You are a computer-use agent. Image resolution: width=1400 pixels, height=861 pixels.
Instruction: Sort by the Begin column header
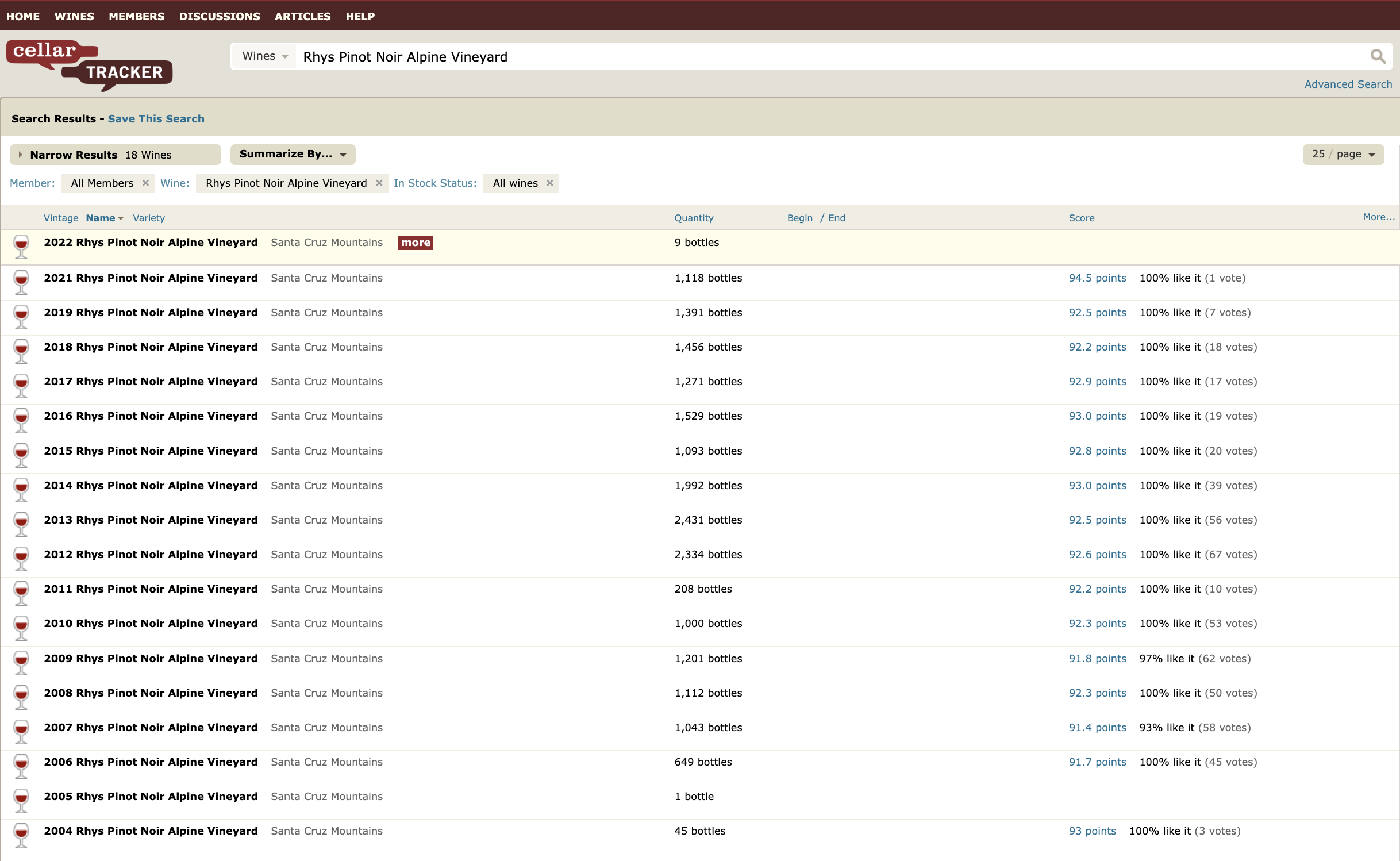[800, 218]
